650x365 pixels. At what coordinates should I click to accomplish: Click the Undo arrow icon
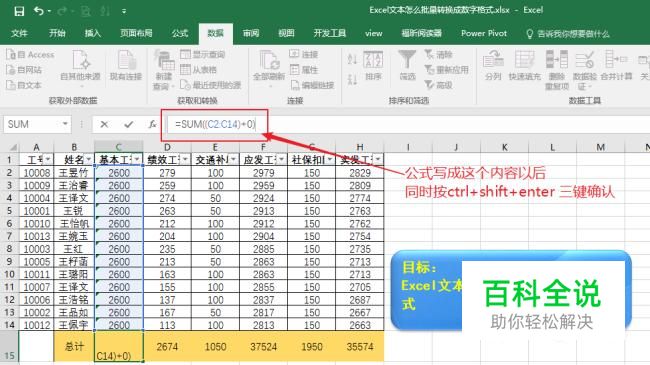[x=39, y=11]
